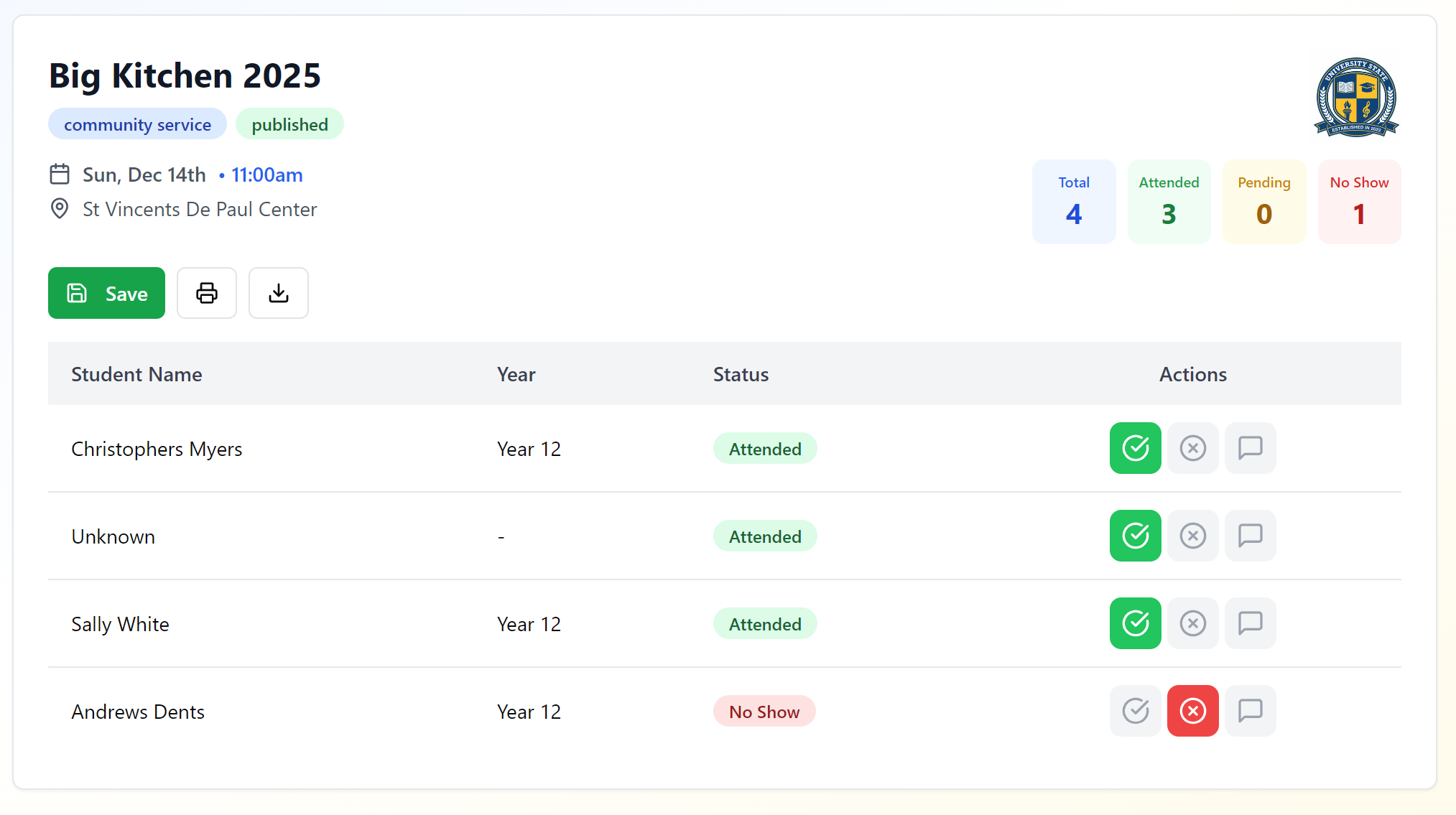The width and height of the screenshot is (1456, 815).
Task: Toggle Unknown student's green attended check
Action: (1135, 536)
